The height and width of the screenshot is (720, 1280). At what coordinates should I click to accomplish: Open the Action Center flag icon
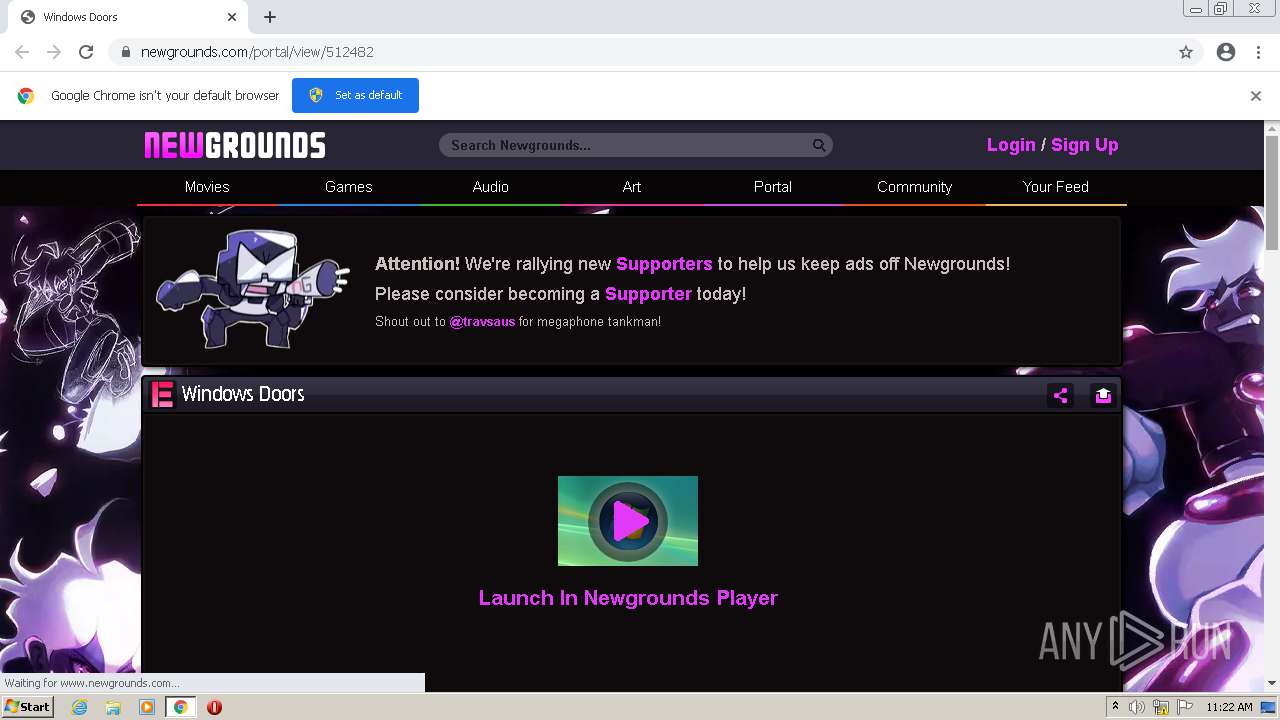pos(1185,707)
